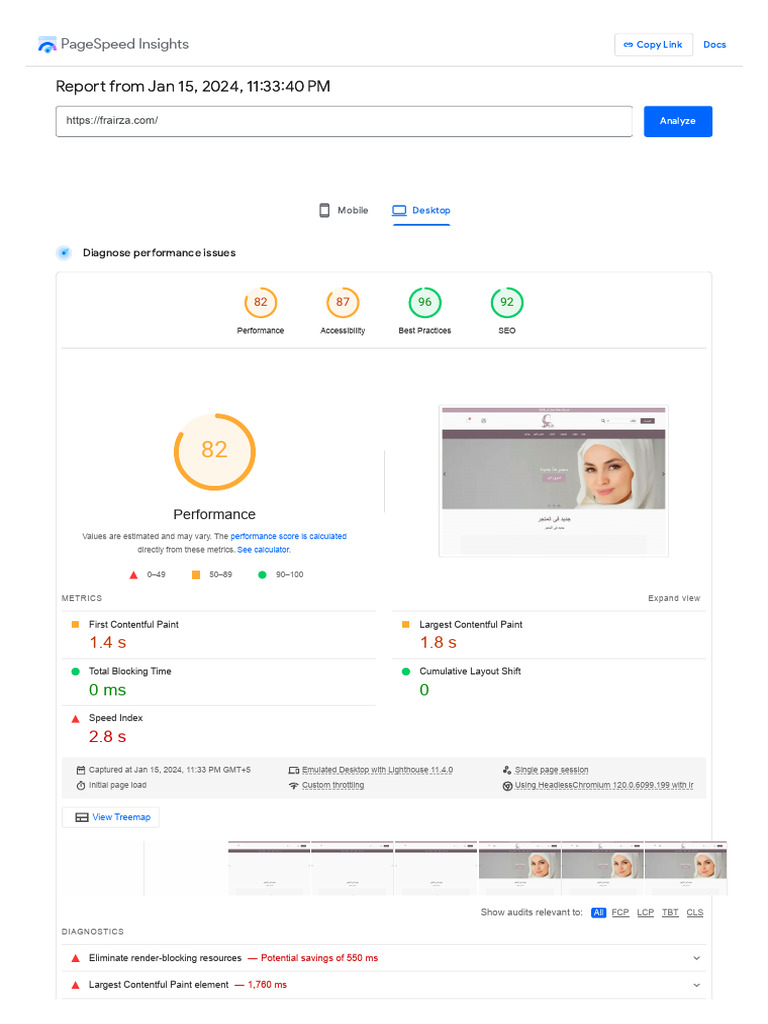Click the wifi icon beside Custom throttling
Viewport: 768px width, 1024px height.
pyautogui.click(x=294, y=786)
